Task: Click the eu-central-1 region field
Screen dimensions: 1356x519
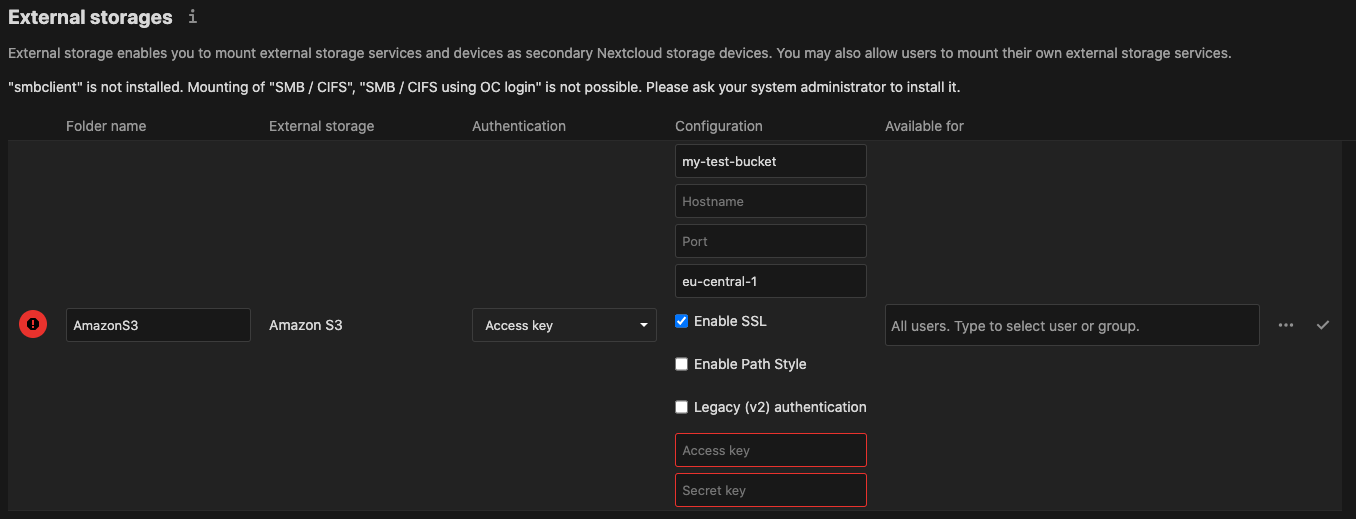Action: coord(770,281)
